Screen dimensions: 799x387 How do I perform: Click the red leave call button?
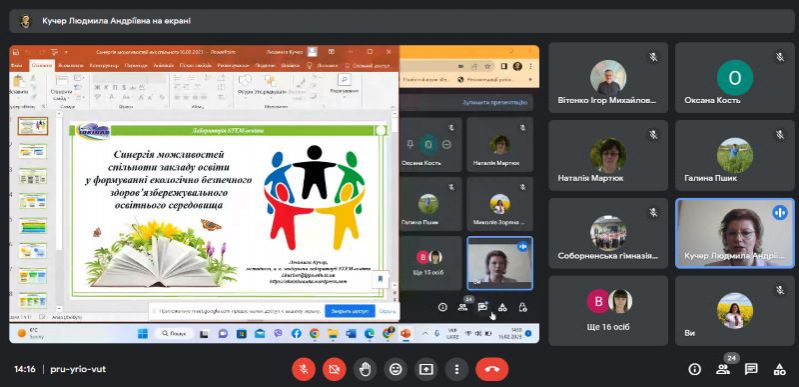click(492, 369)
